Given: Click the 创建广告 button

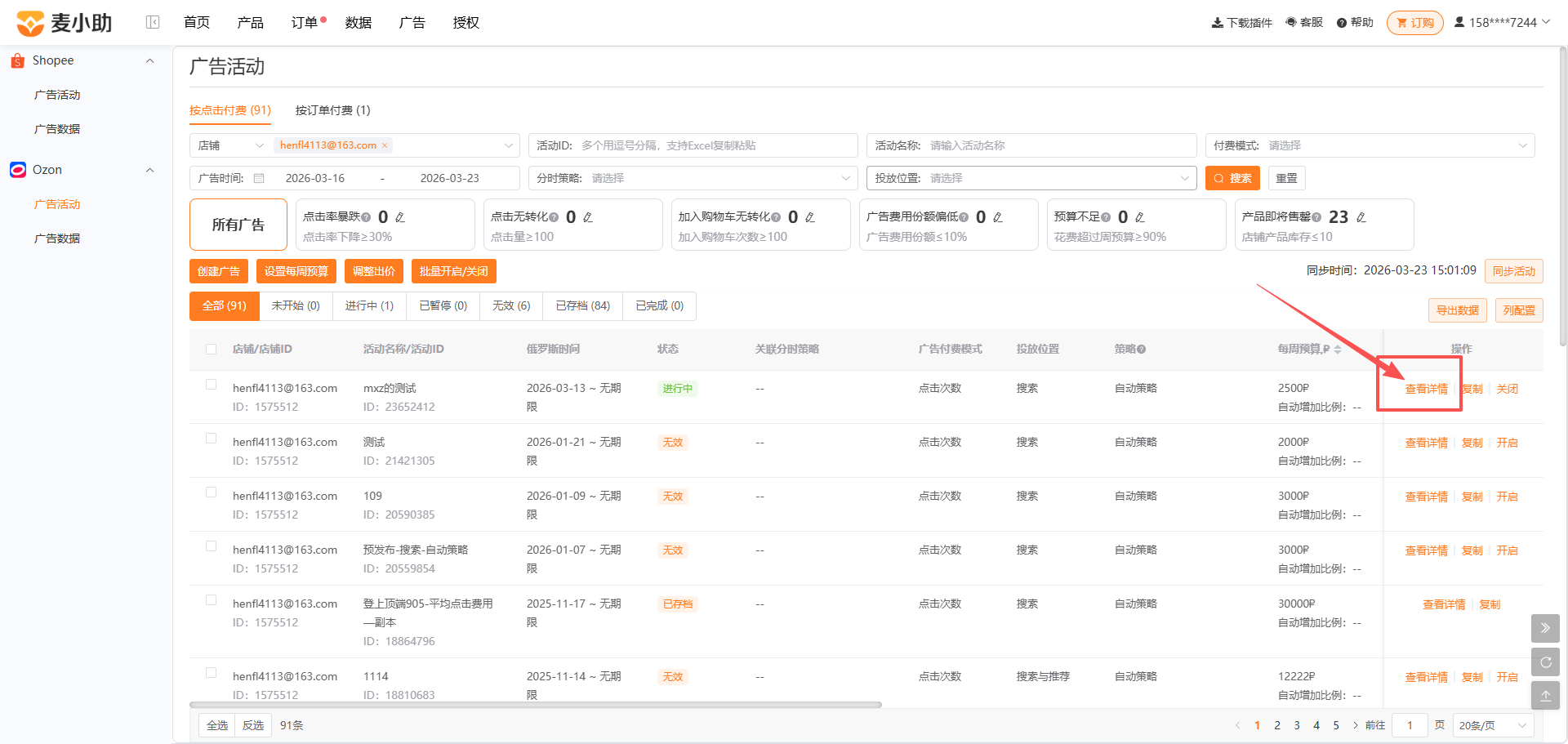Looking at the screenshot, I should point(219,271).
